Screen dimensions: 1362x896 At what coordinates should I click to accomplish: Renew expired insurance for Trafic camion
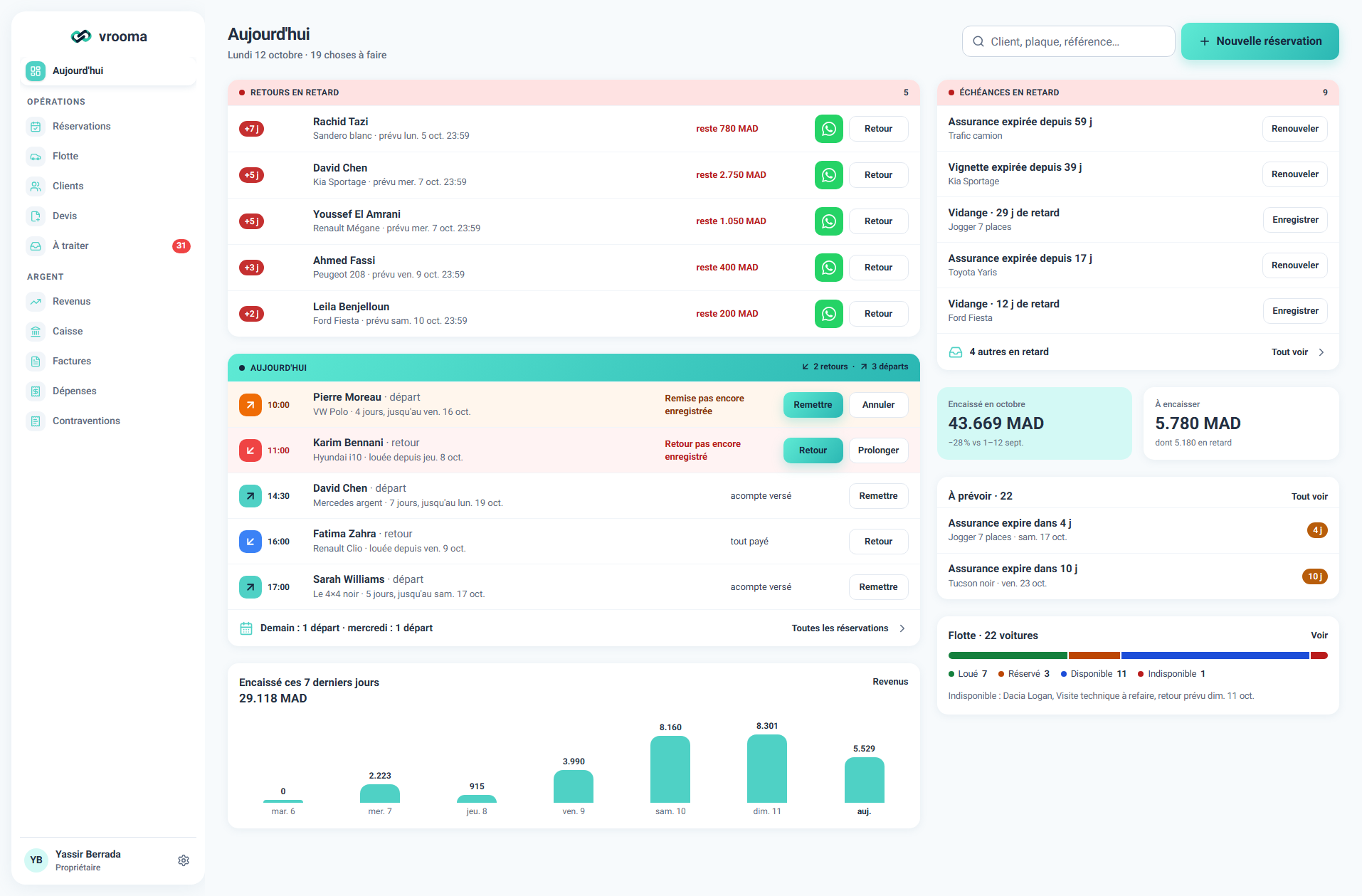tap(1295, 129)
